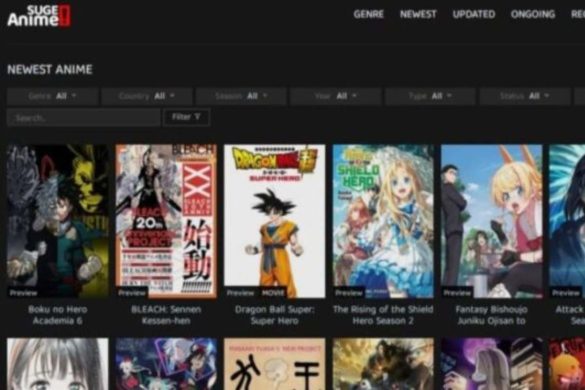Click Fantasy Bishoujo Juniku Ojisan to title
The image size is (585, 390).
pos(491,315)
